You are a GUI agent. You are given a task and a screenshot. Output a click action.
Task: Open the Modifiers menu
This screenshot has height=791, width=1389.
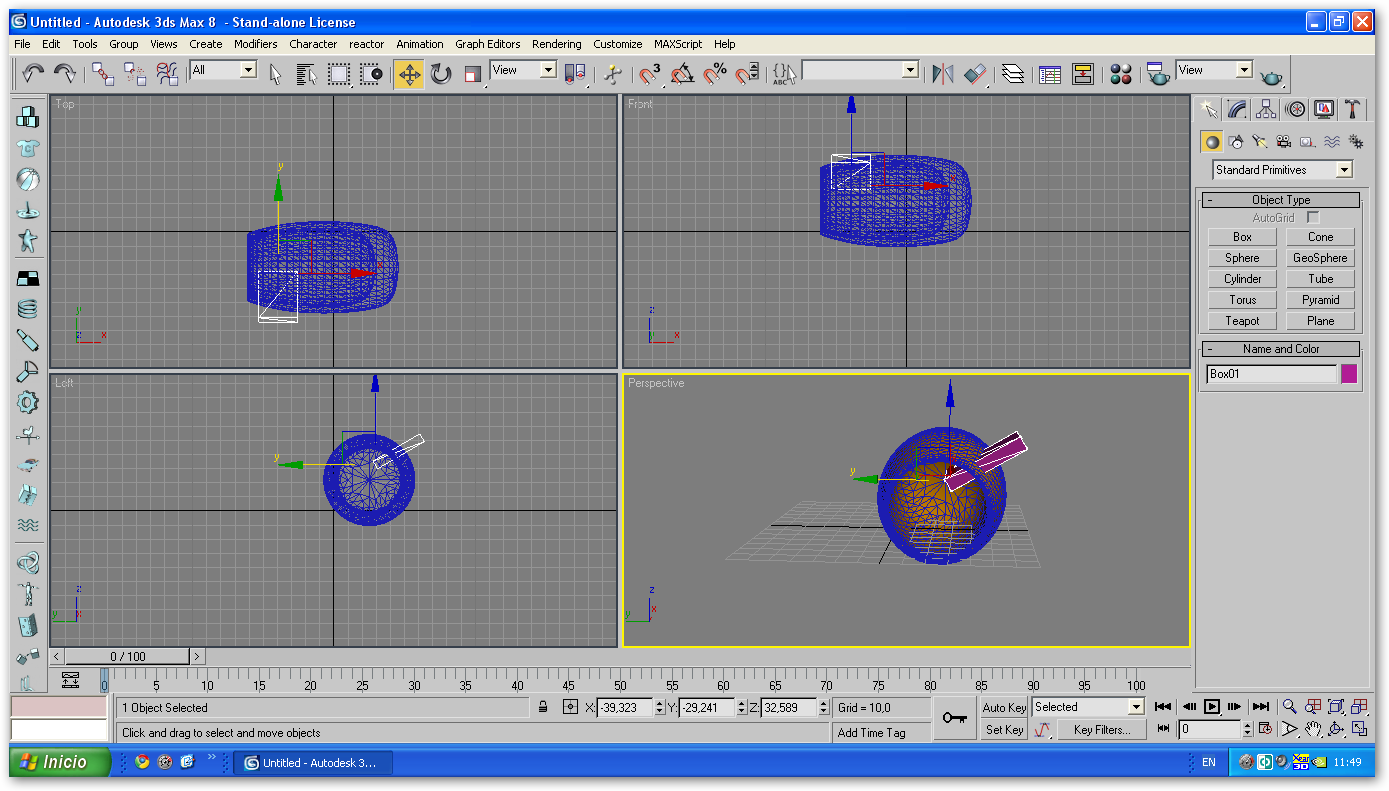pos(256,44)
